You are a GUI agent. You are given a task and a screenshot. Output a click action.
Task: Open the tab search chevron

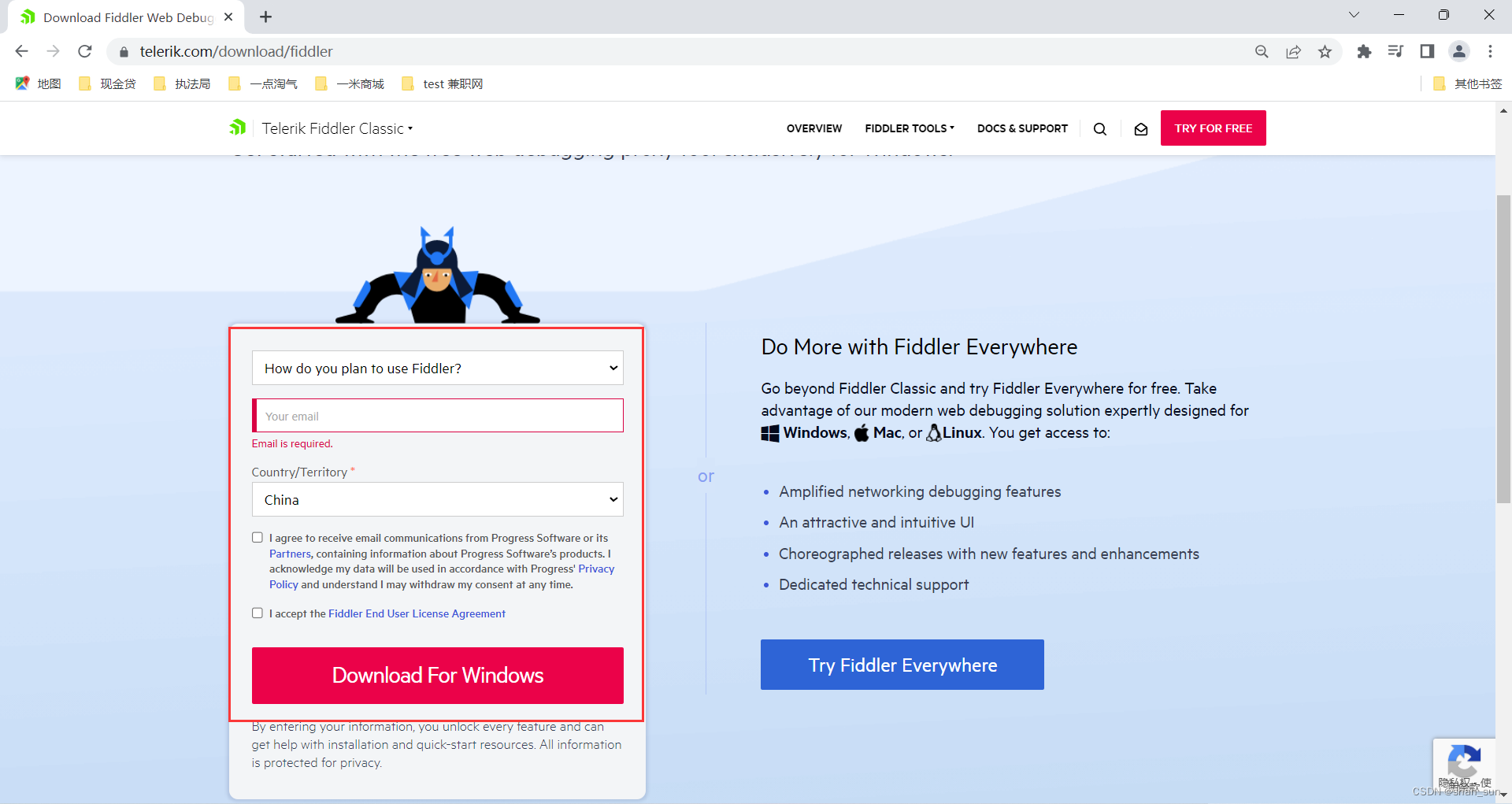pyautogui.click(x=1354, y=15)
